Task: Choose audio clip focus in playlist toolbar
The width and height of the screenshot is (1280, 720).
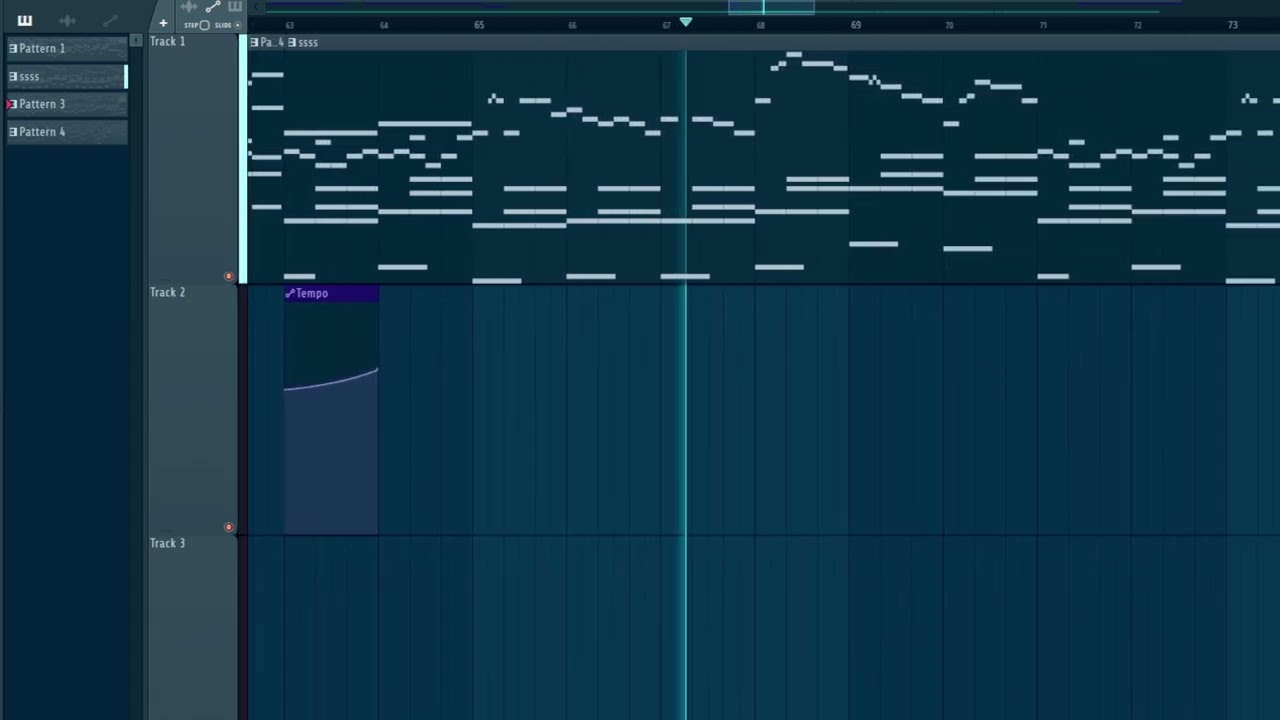Action: coord(189,7)
